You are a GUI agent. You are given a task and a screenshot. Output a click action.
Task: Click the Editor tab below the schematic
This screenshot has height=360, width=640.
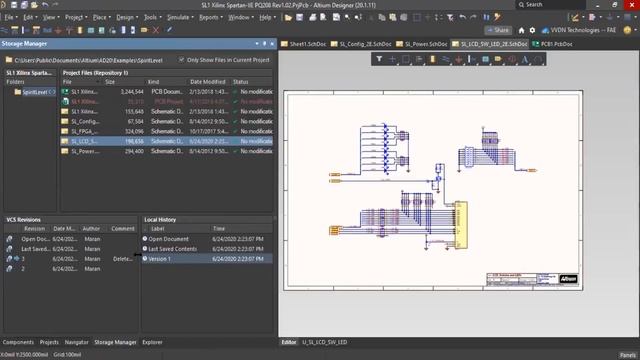pyautogui.click(x=289, y=342)
